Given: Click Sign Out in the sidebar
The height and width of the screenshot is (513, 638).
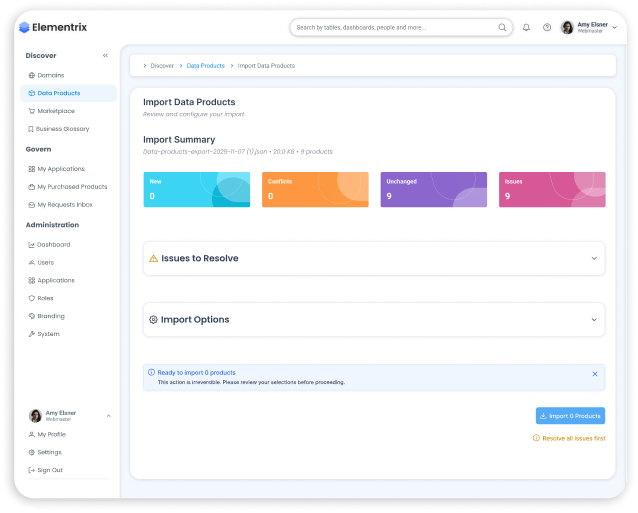Looking at the screenshot, I should (x=50, y=470).
